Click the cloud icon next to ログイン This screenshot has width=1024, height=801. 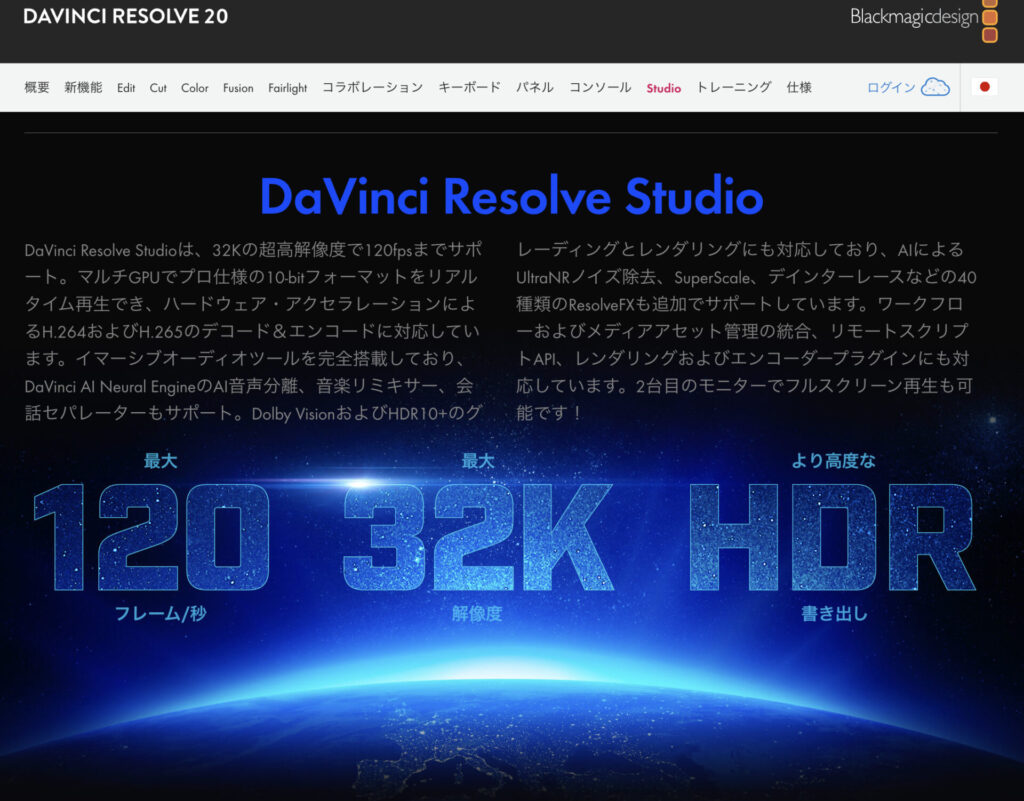tap(935, 87)
